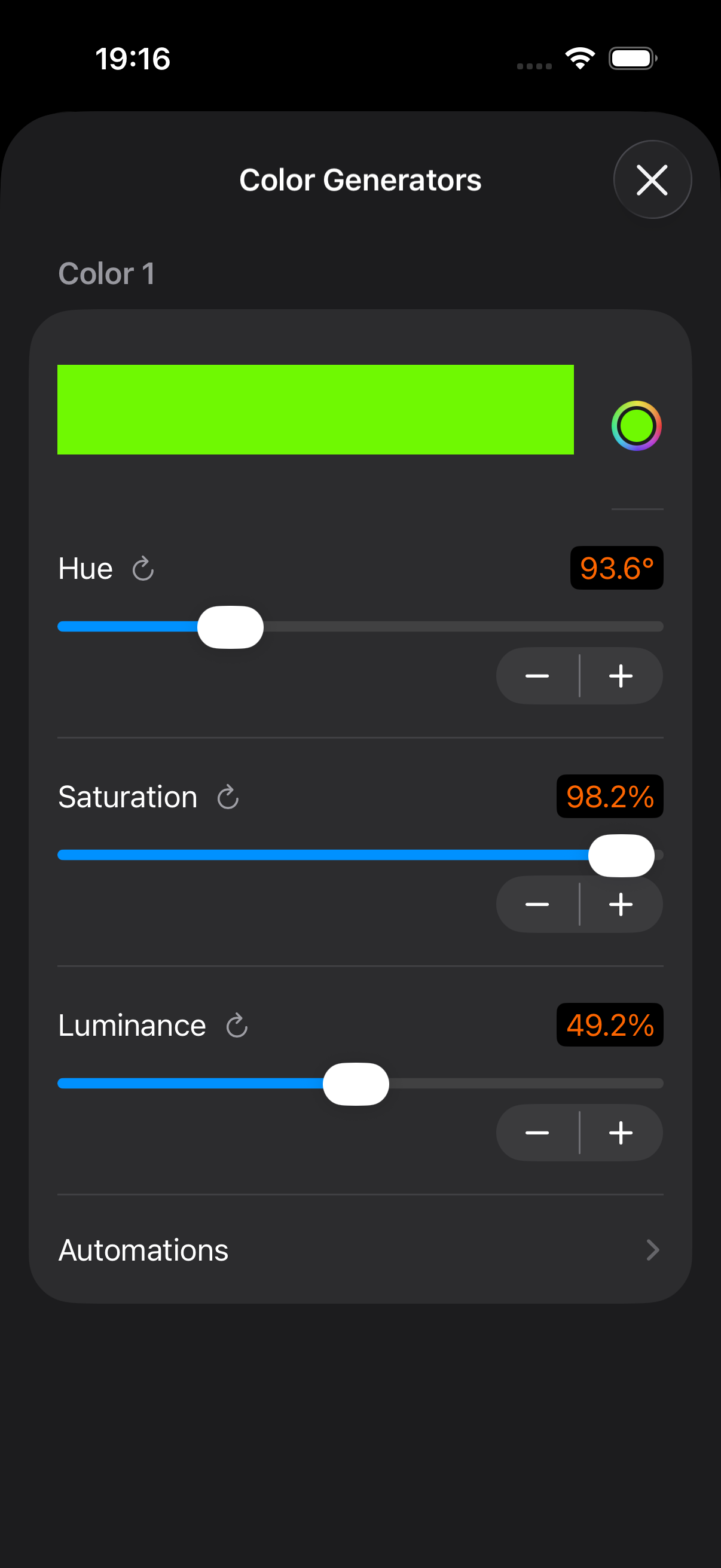Edit the 98.2% Saturation value field
Image resolution: width=721 pixels, height=1568 pixels.
(x=610, y=796)
